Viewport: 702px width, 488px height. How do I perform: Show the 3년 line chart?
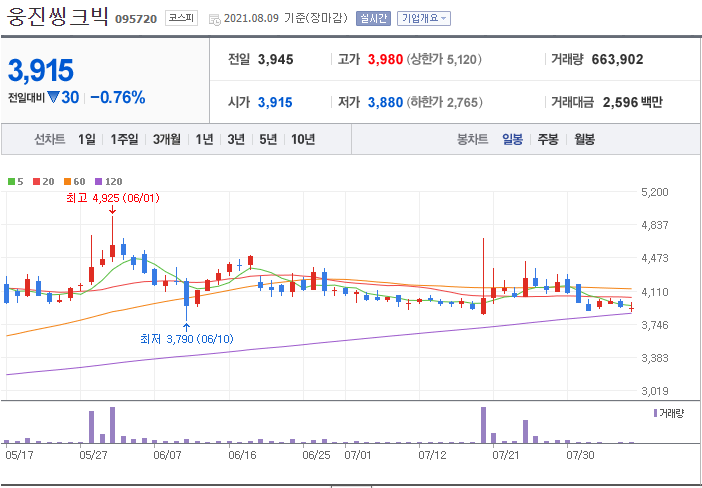236,139
